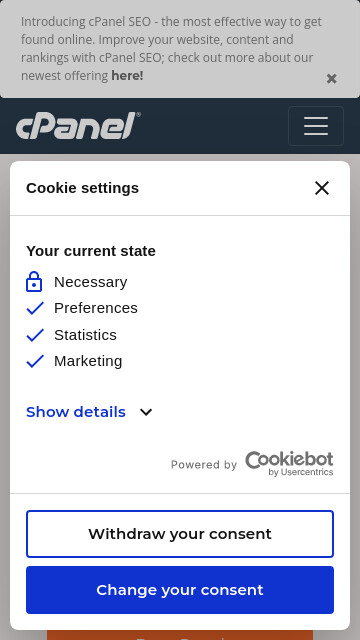This screenshot has width=360, height=640.
Task: Select the Marketing category label
Action: pos(88,361)
